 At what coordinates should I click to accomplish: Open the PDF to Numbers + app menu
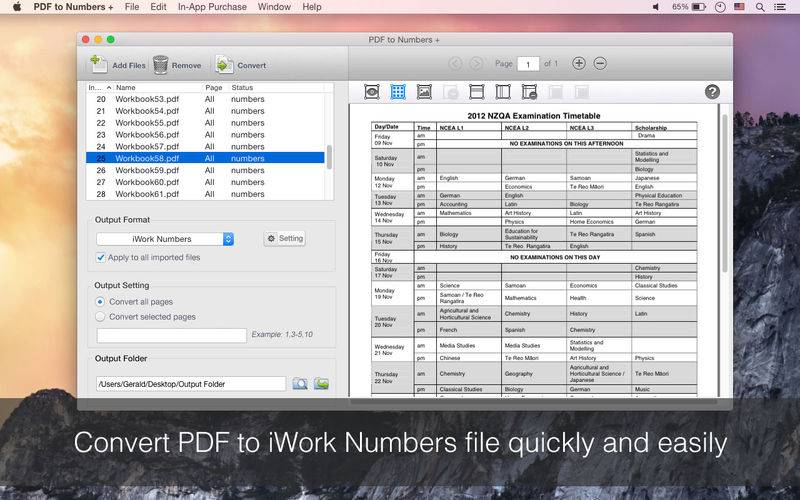tap(73, 7)
